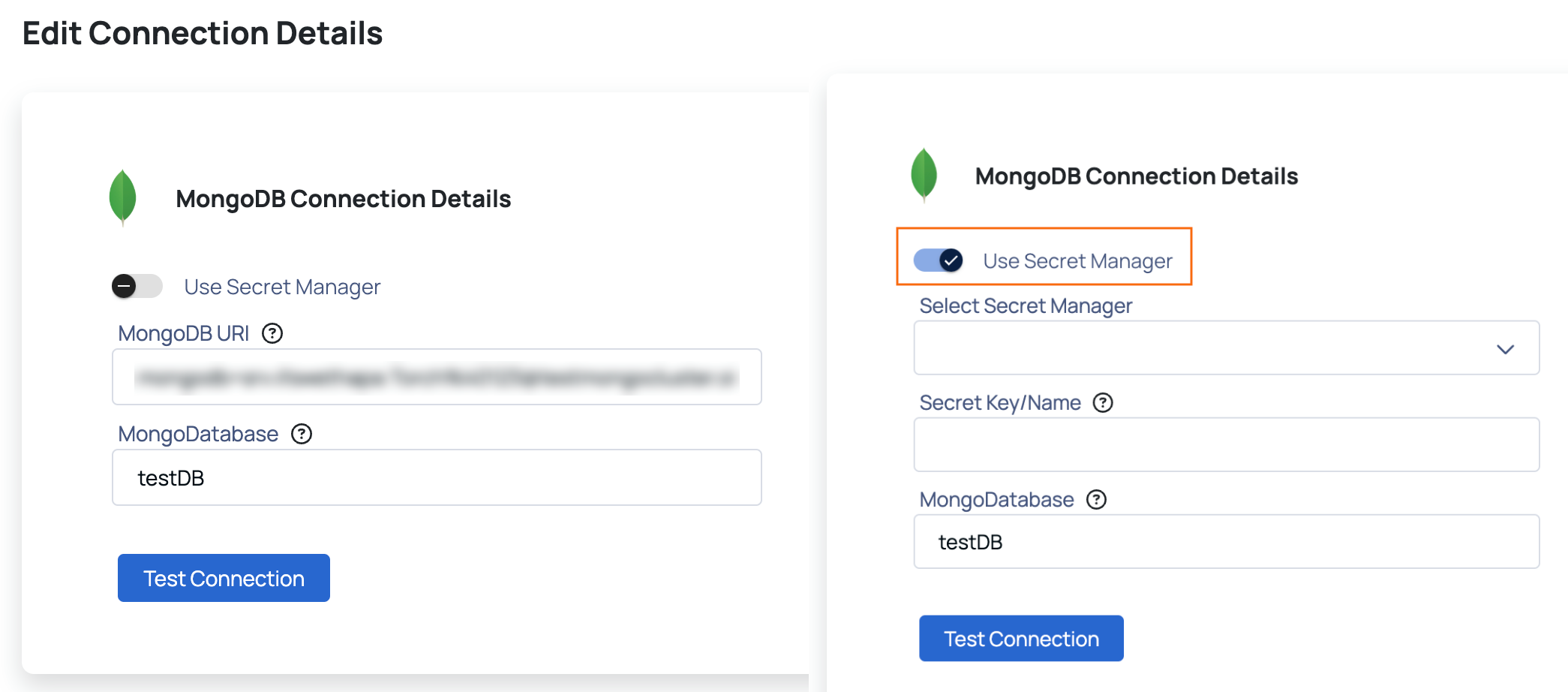
Task: Focus the MongoDB URI input field
Action: tap(437, 377)
